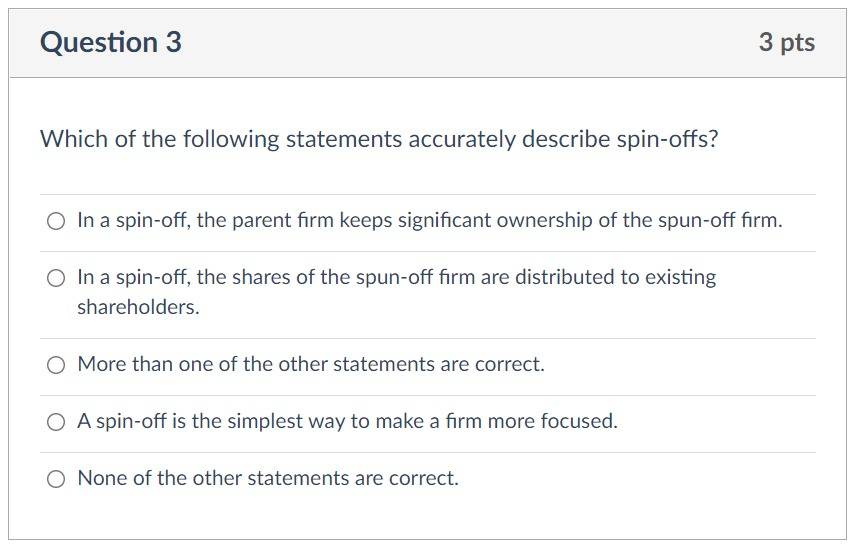
Task: Click the words 'existing' in second answer
Action: click(681, 277)
